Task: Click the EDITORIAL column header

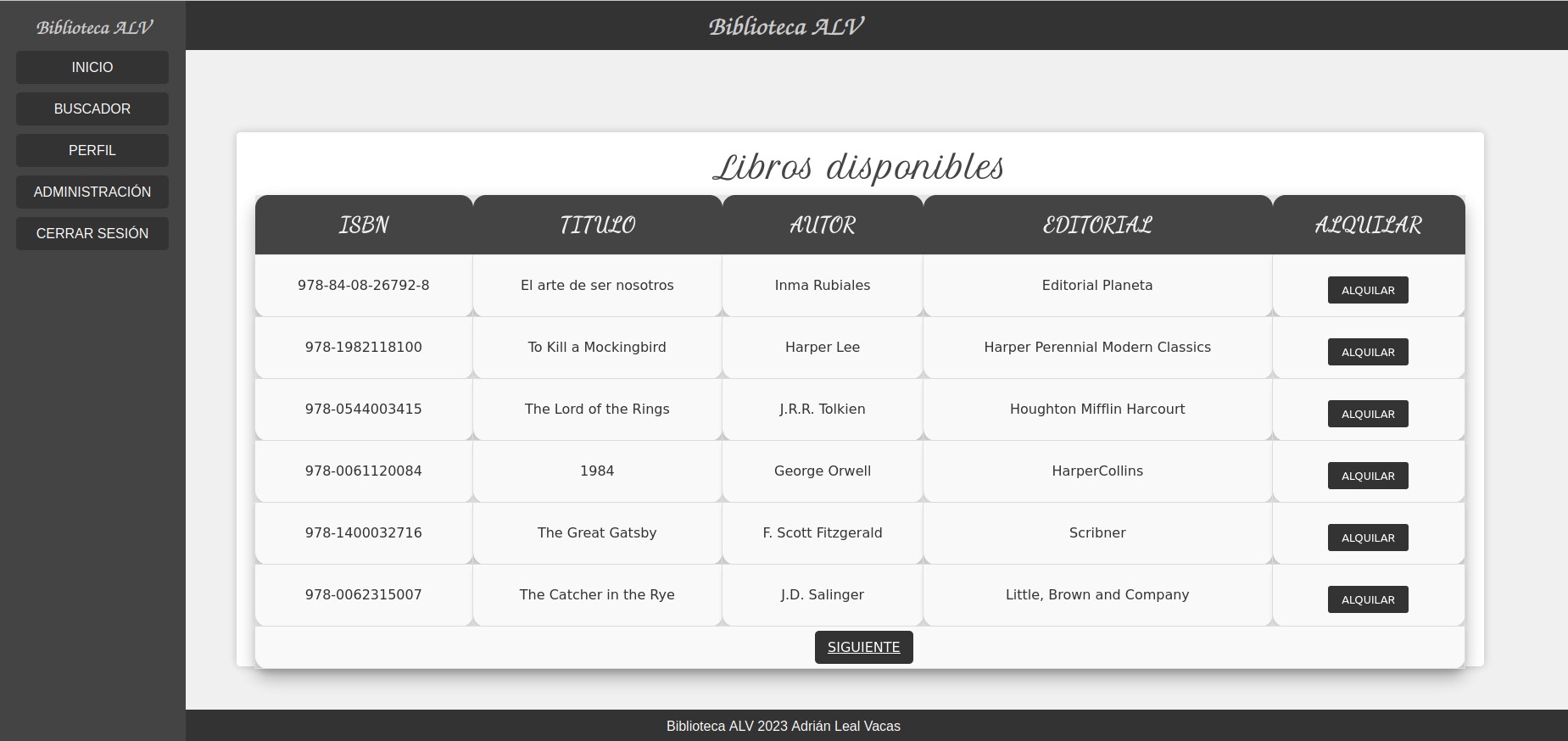Action: tap(1097, 225)
